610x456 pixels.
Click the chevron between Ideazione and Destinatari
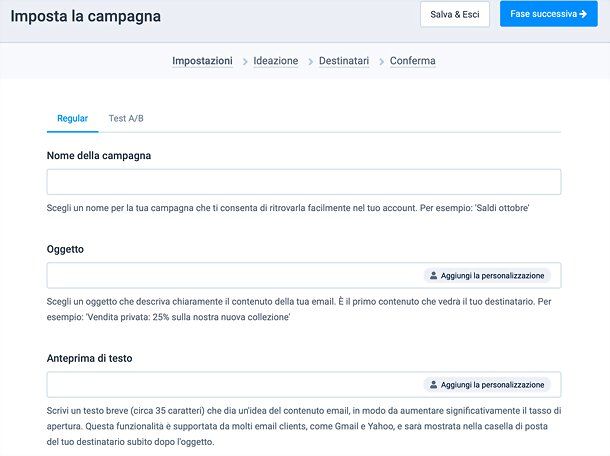pos(309,62)
